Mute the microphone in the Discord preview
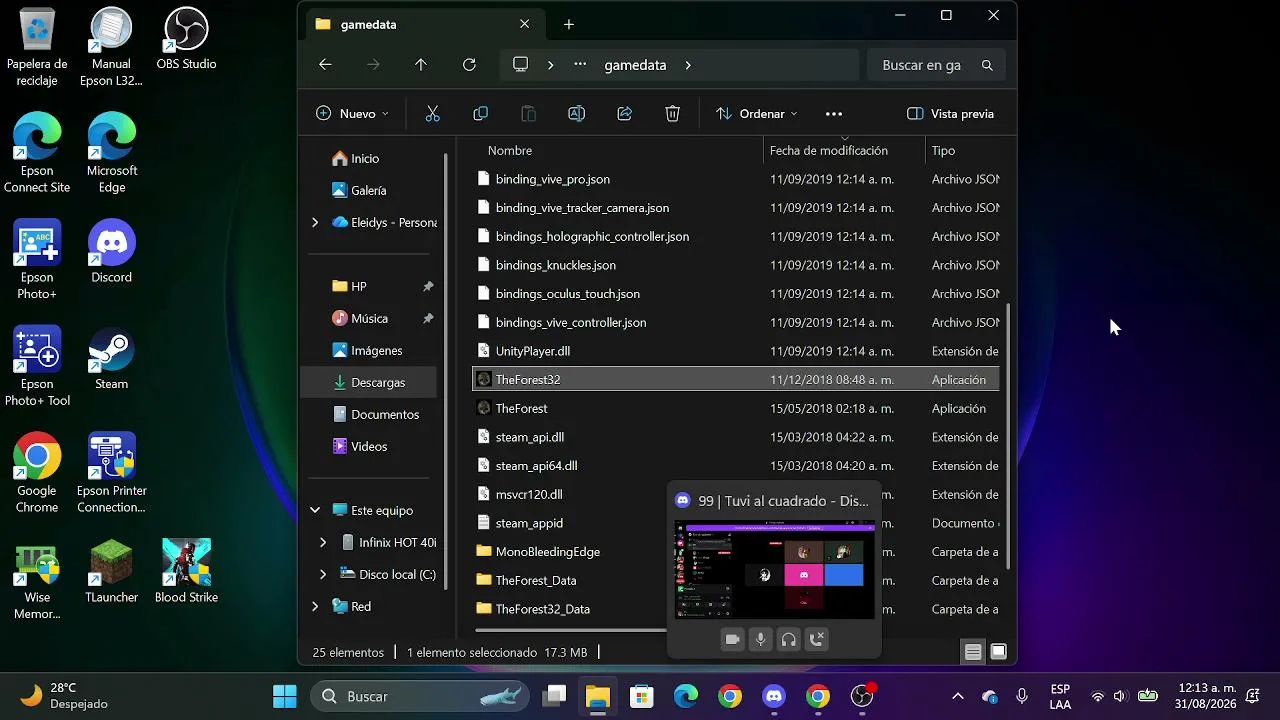Screen dimensions: 1280x720 click(761, 639)
